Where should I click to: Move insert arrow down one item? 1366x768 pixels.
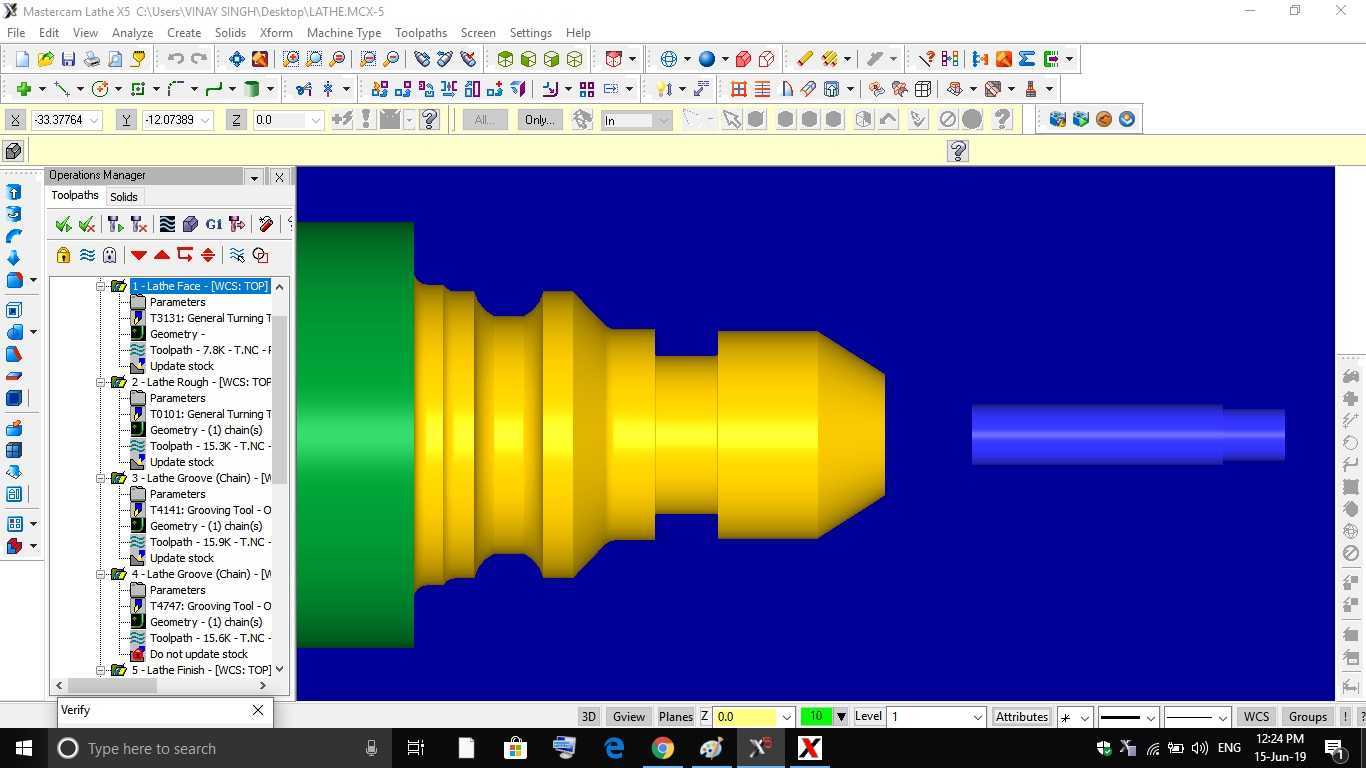point(139,255)
